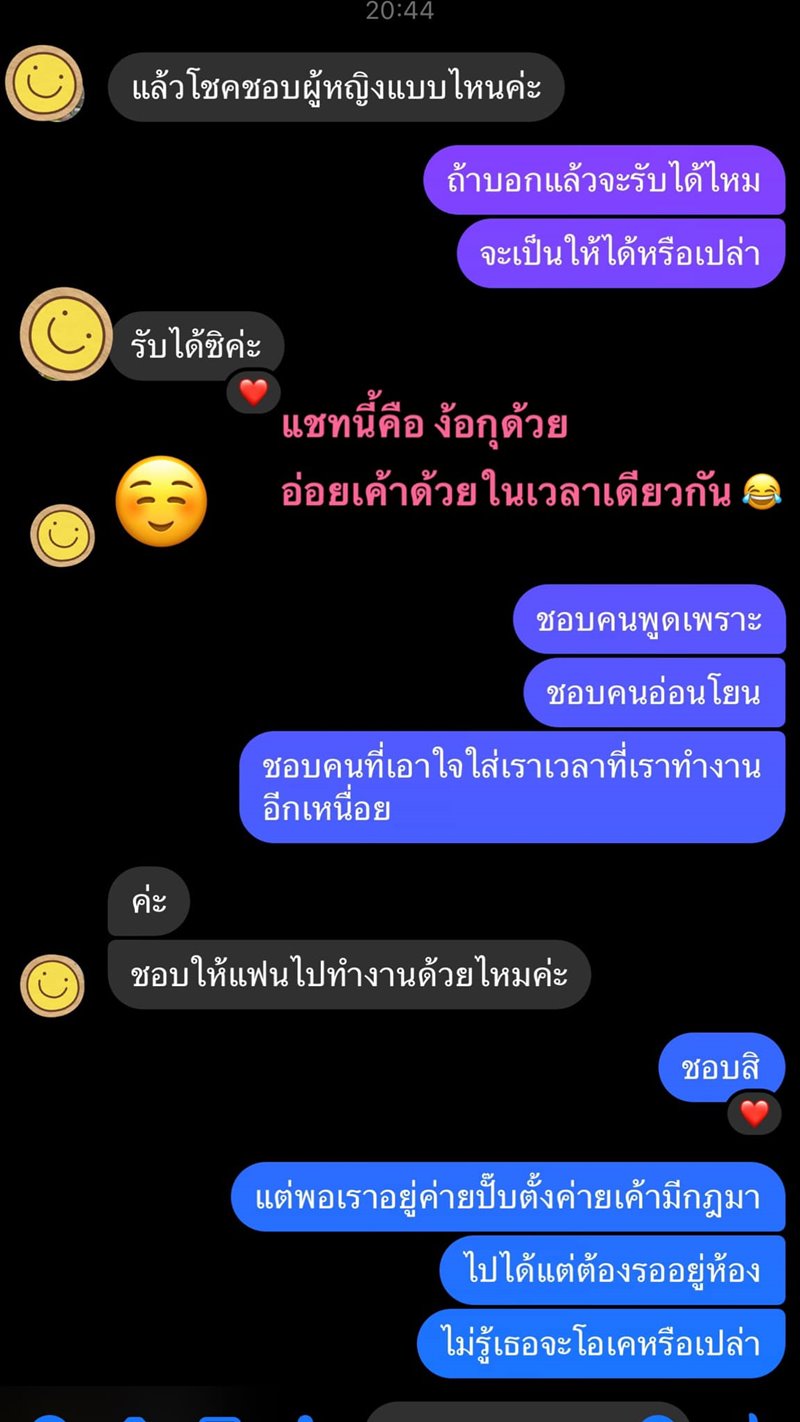800x1422 pixels.
Task: Select the "จะเป็นให้ได้หรือเปล่า" message bubble
Action: [x=621, y=253]
